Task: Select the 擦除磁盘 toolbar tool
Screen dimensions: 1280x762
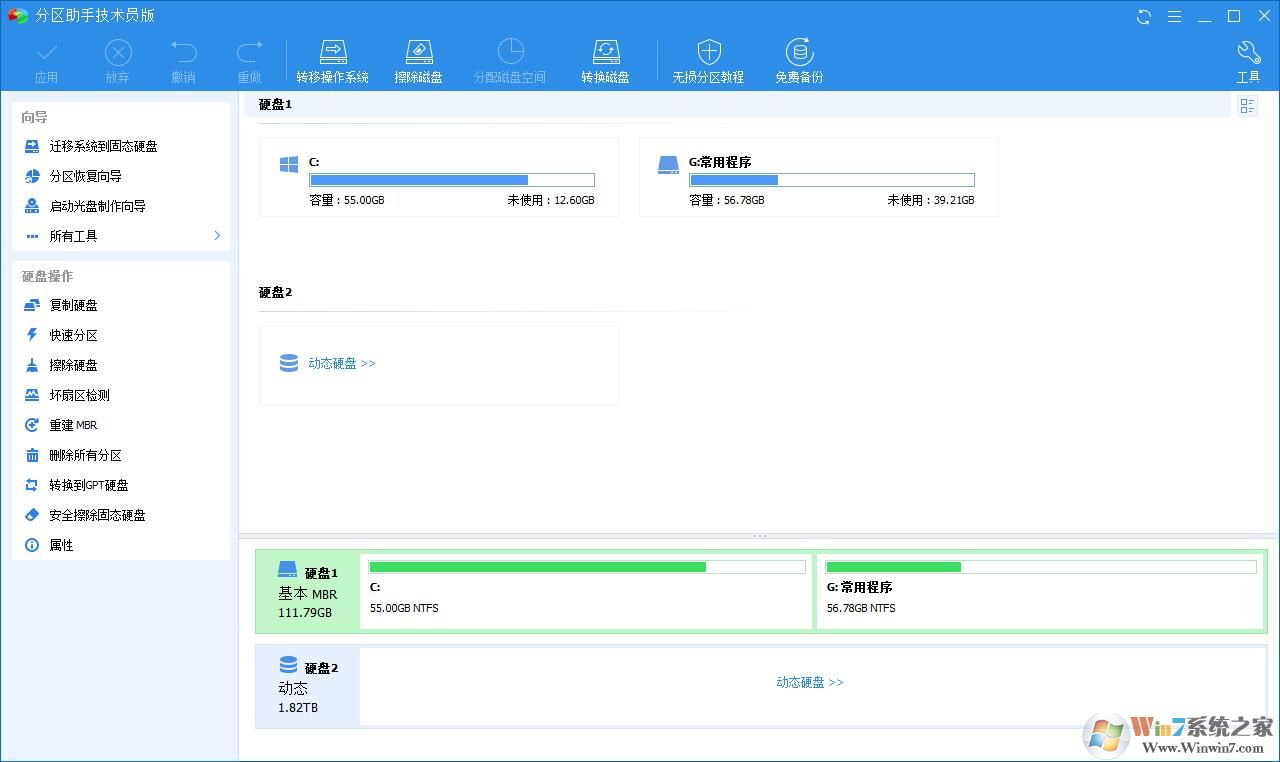Action: (419, 58)
